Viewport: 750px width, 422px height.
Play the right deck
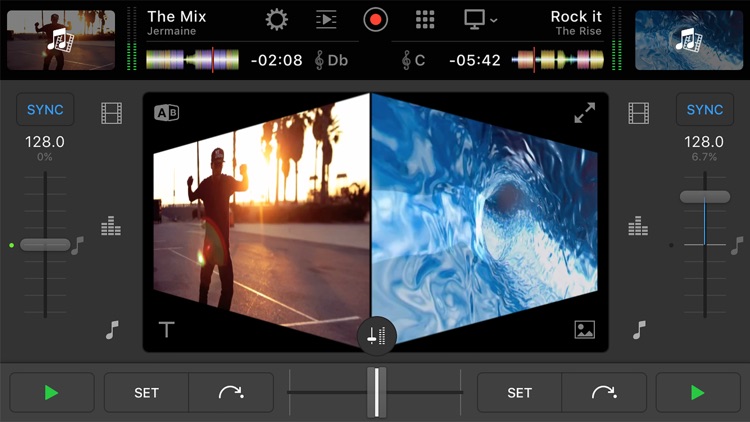click(x=698, y=393)
